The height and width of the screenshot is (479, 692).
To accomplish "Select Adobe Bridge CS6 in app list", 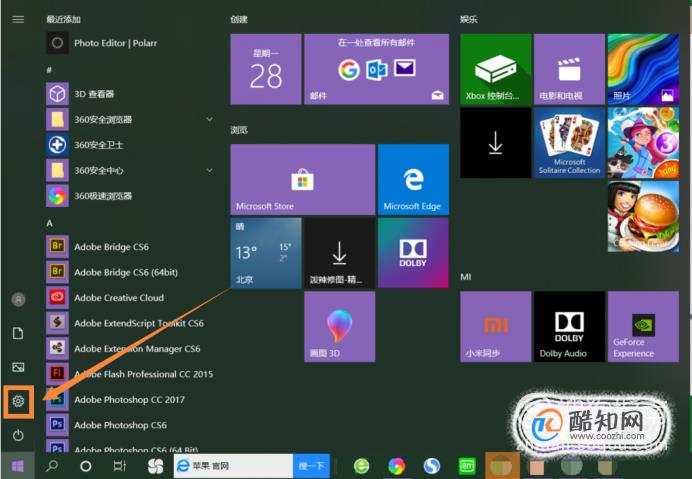I will tap(130, 247).
